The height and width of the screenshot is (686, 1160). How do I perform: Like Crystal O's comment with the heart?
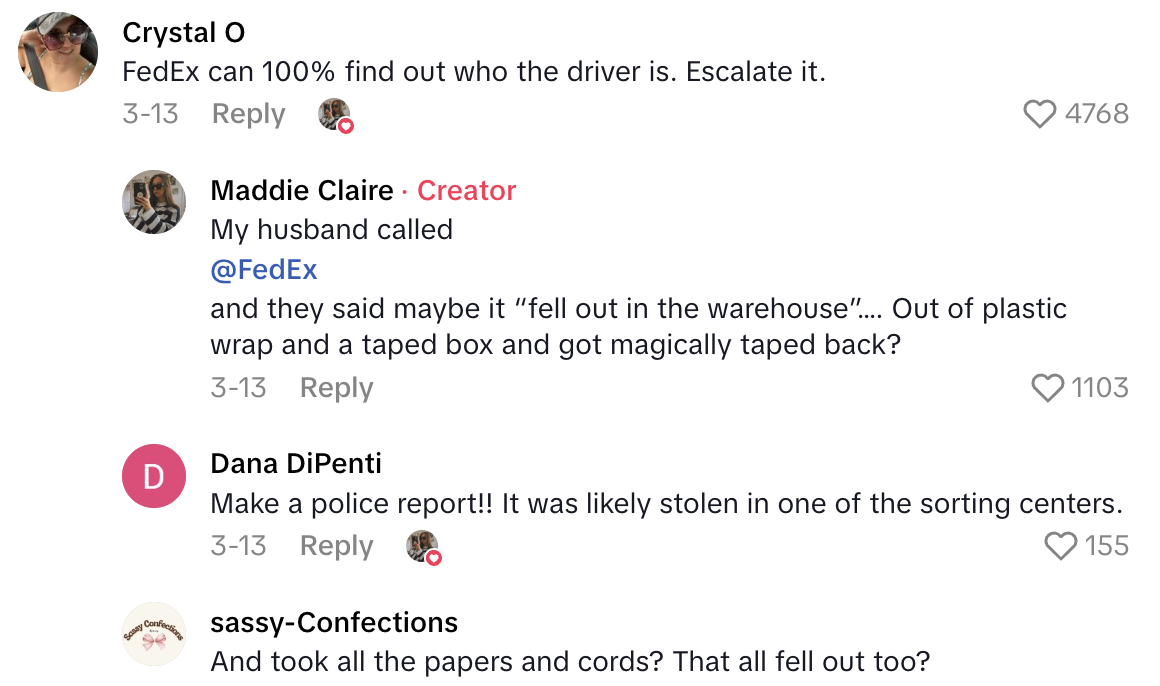pos(1040,114)
